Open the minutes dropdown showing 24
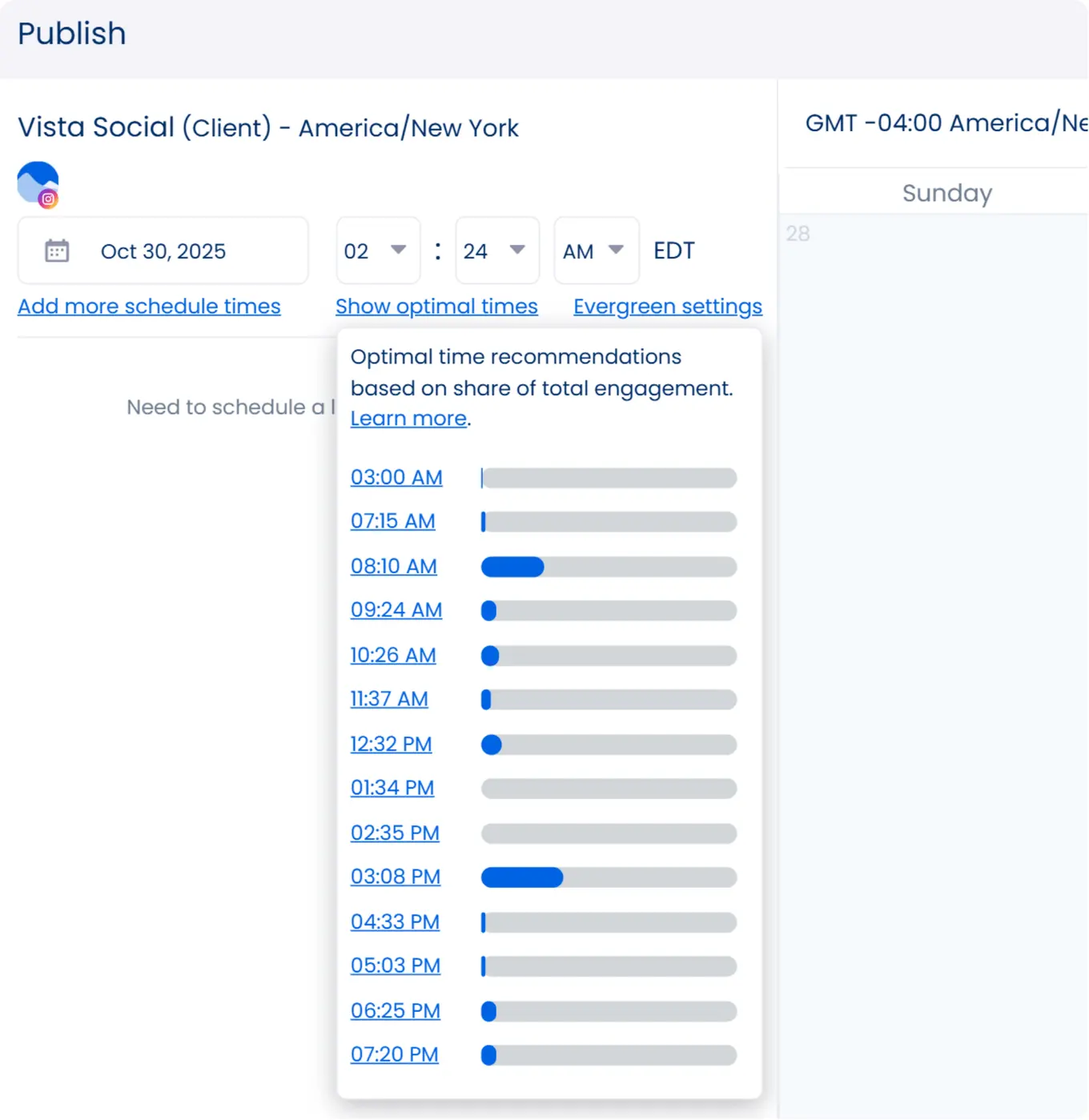1089x1120 pixels. [x=496, y=251]
